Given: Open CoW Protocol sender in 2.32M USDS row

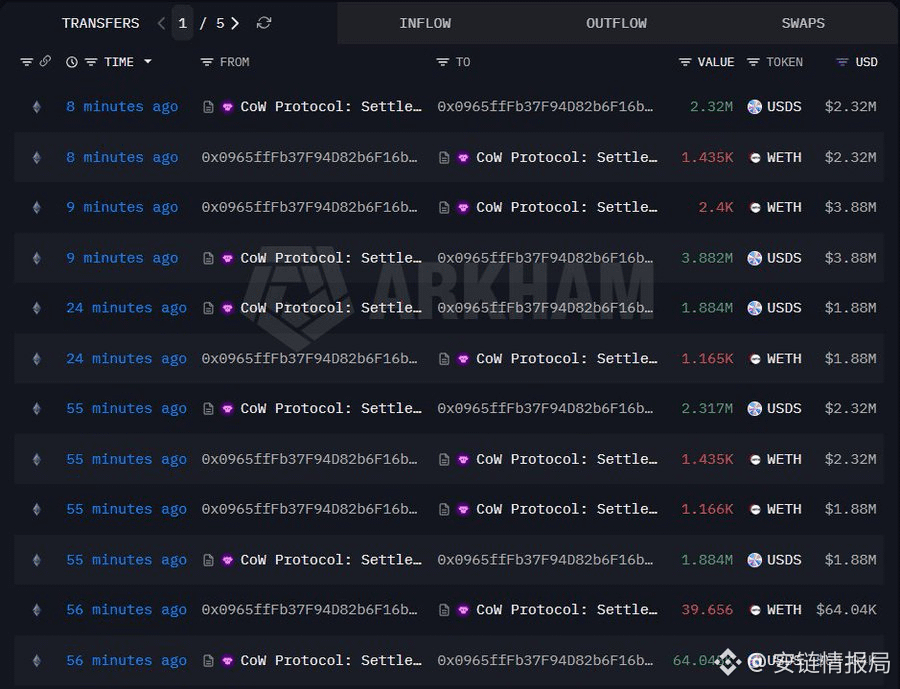Looking at the screenshot, I should click(331, 107).
